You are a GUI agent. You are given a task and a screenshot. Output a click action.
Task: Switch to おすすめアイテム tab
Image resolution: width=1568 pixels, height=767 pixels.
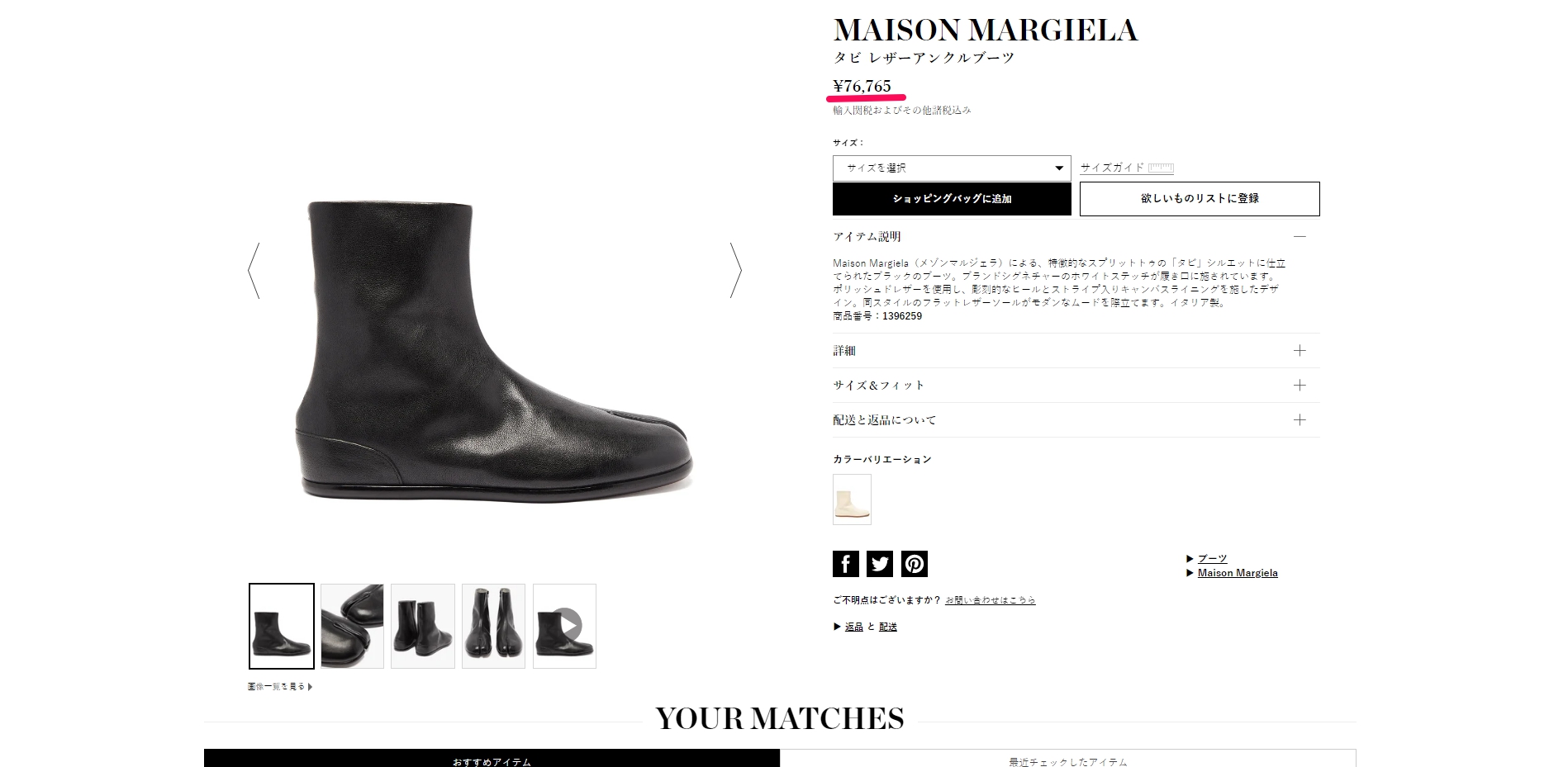(492, 759)
